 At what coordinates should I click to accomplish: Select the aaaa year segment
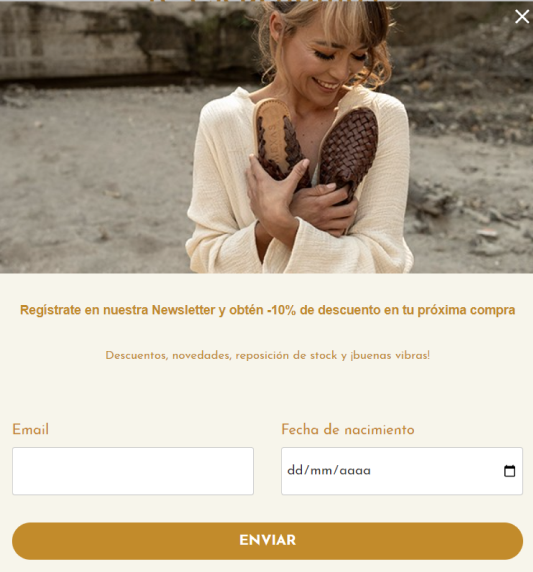tap(355, 471)
